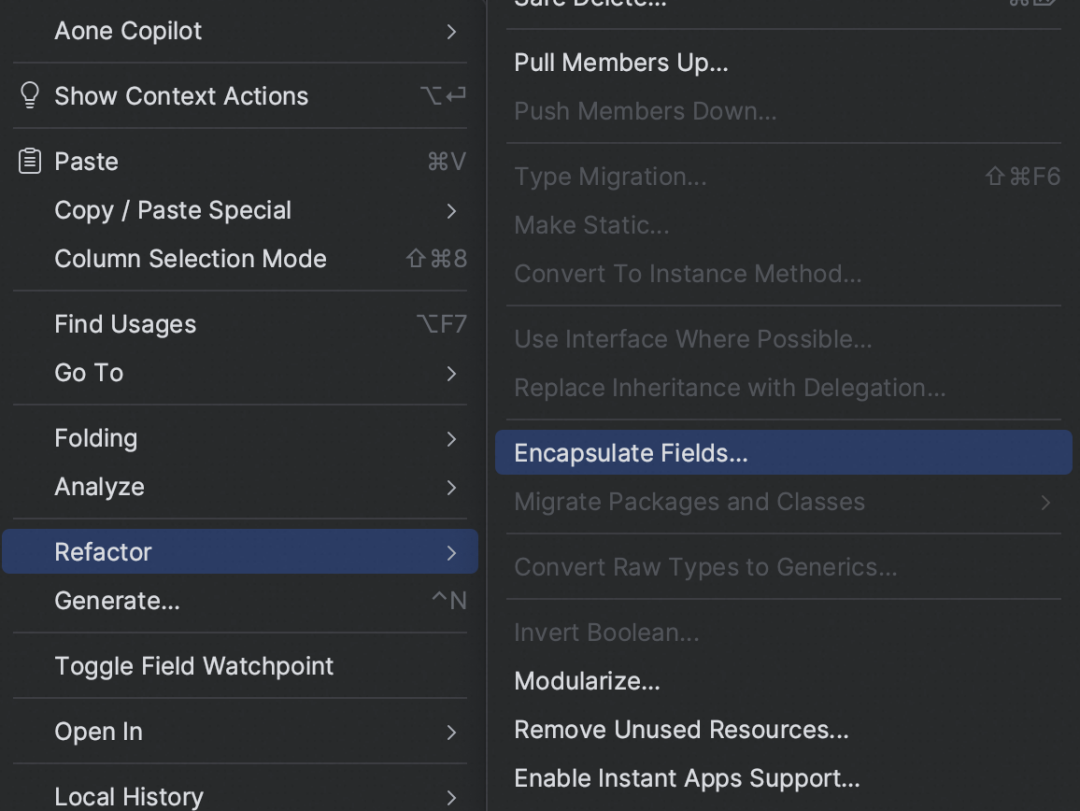Expand the chevron beside Local History
Screen dimensions: 1080x811
(451, 797)
